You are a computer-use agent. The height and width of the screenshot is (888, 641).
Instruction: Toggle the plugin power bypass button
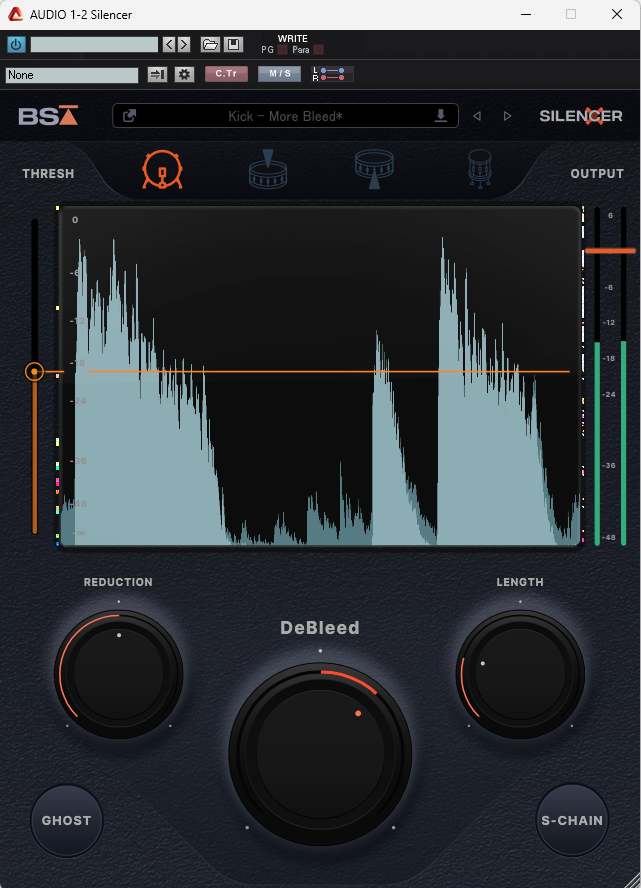16,44
